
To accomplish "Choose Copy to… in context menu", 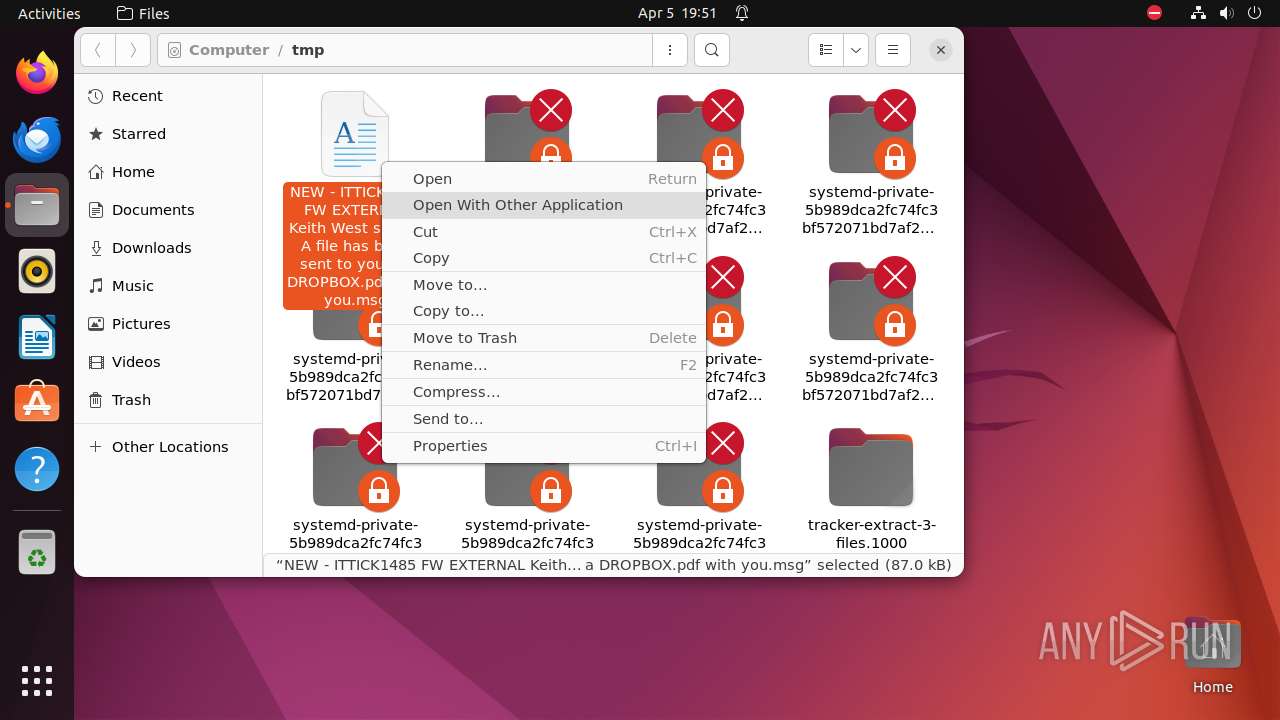I will (x=544, y=311).
